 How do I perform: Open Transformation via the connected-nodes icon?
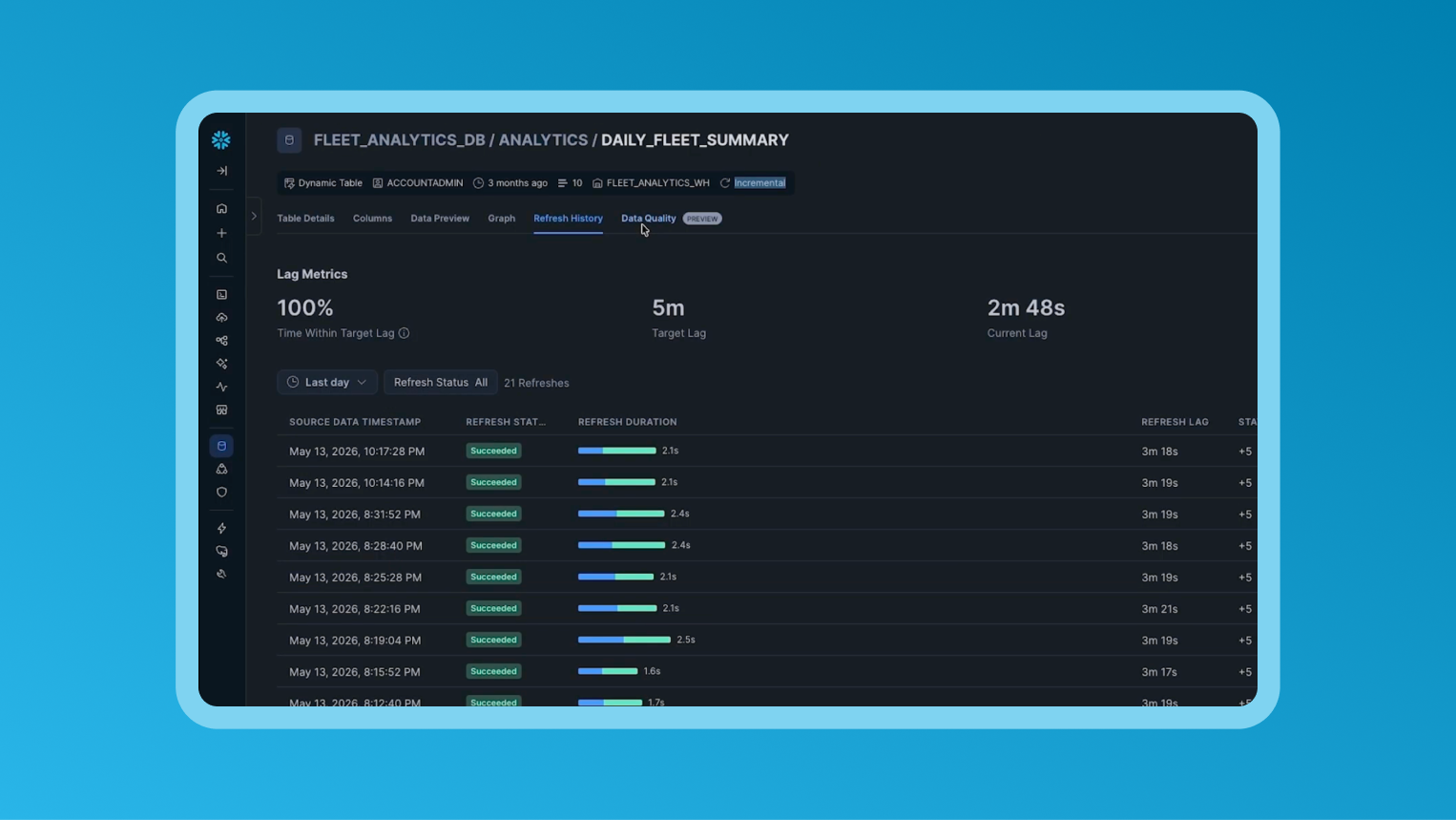point(221,341)
